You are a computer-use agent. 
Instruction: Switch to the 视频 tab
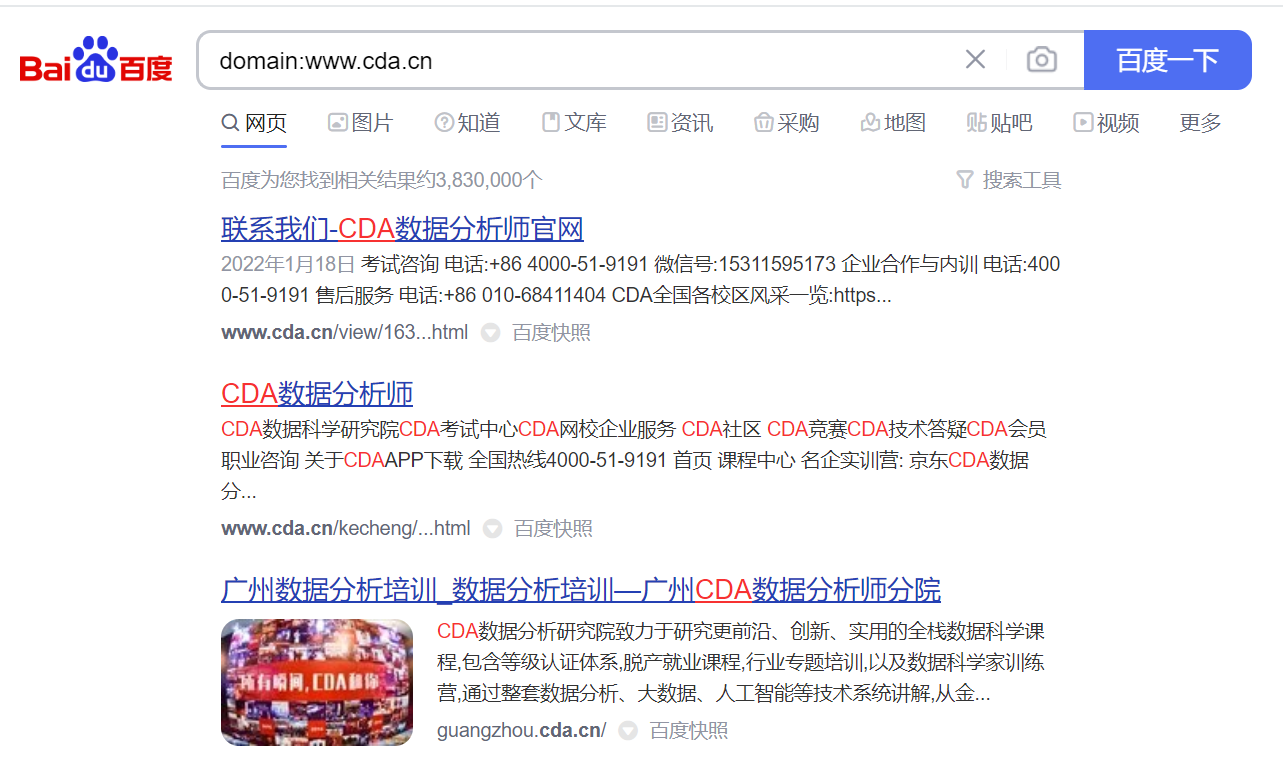(1106, 123)
